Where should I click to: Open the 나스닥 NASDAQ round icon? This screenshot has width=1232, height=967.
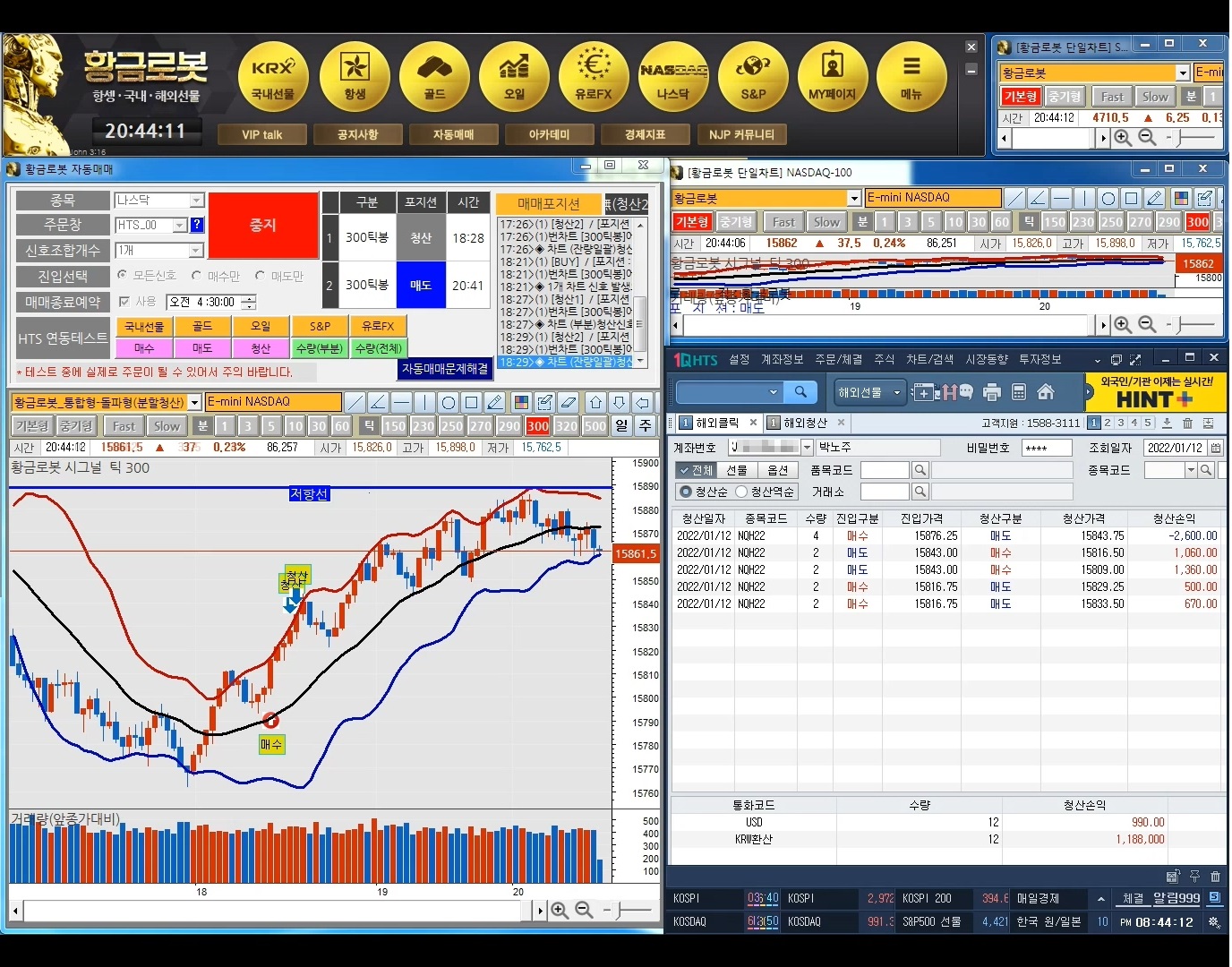(673, 75)
